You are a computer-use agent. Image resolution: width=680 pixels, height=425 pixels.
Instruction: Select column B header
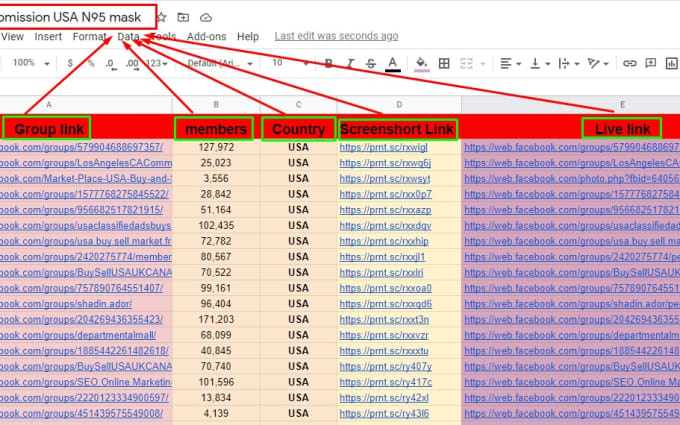(216, 105)
